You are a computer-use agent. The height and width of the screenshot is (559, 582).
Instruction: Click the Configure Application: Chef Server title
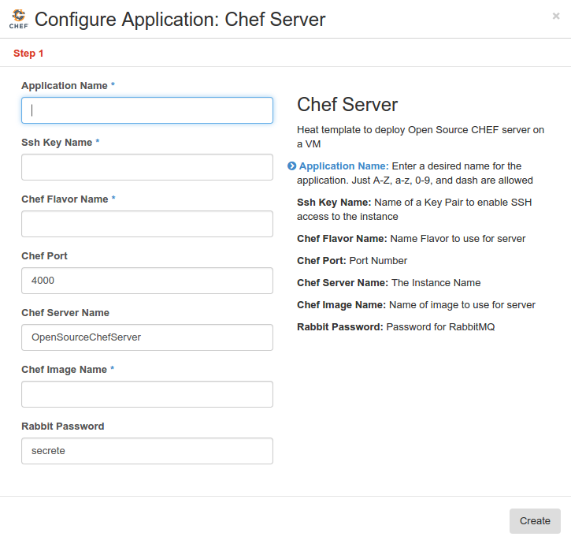(x=180, y=19)
